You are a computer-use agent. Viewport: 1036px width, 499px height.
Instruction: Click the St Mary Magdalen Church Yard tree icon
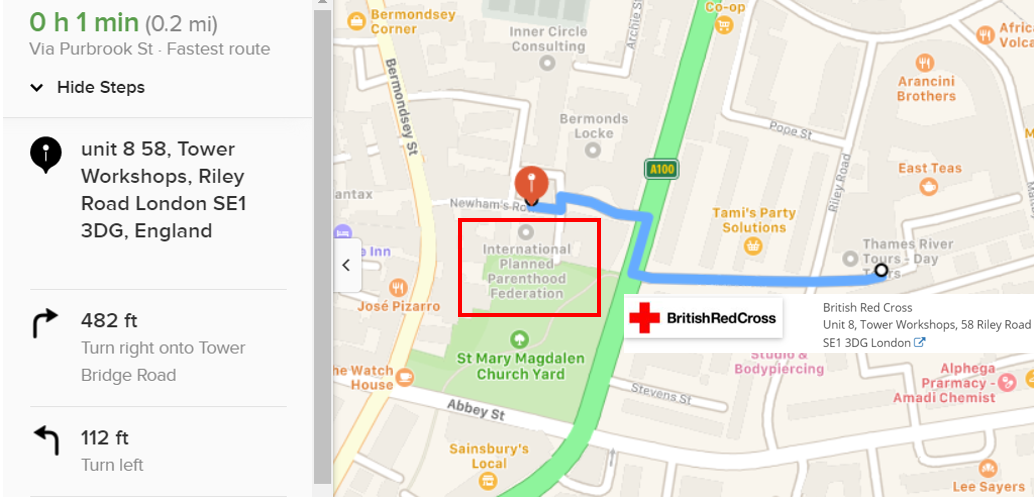coord(521,340)
